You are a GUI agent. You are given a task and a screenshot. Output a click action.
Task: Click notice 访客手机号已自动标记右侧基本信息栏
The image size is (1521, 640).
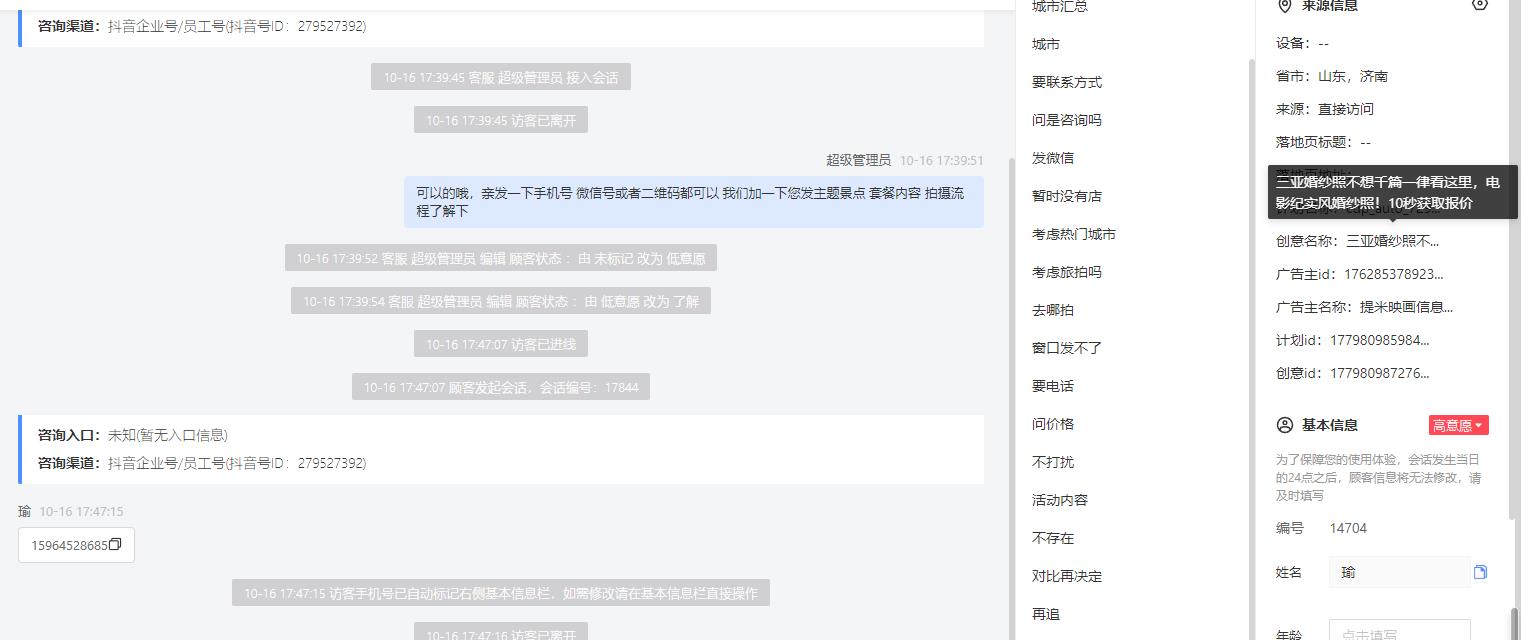[501, 593]
